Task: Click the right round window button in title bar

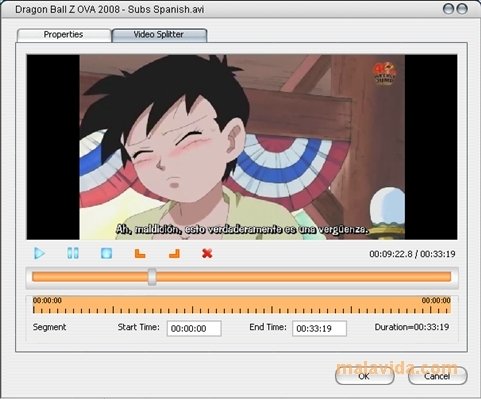Action: 462,9
